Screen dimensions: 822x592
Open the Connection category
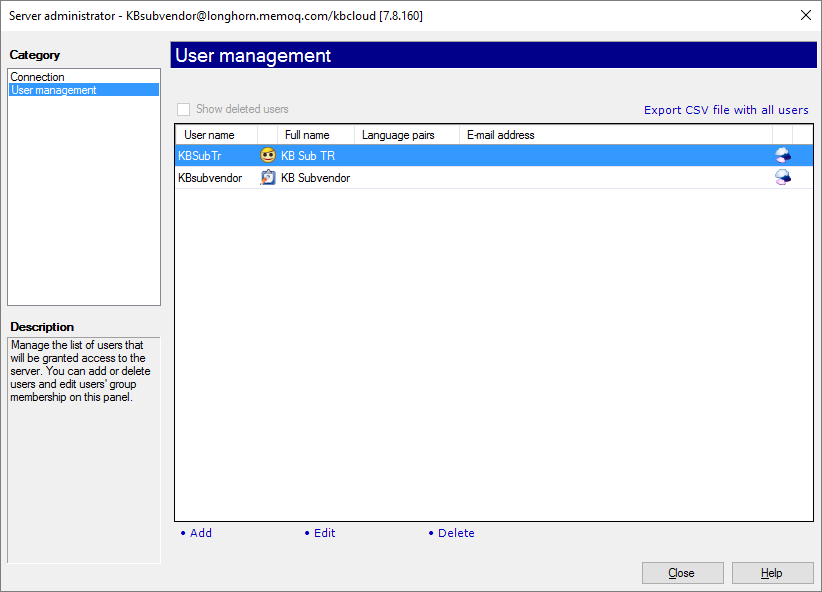coord(37,77)
